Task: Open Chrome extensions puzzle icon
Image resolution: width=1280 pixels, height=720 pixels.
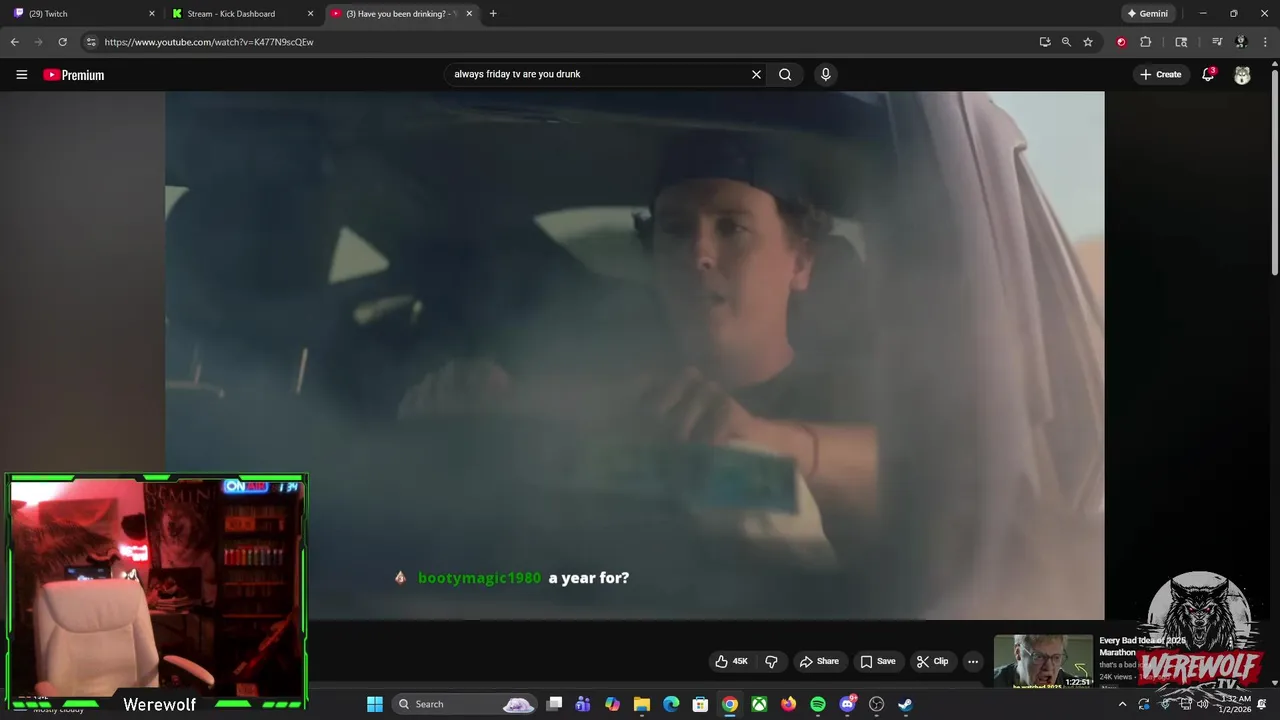Action: (x=1146, y=42)
